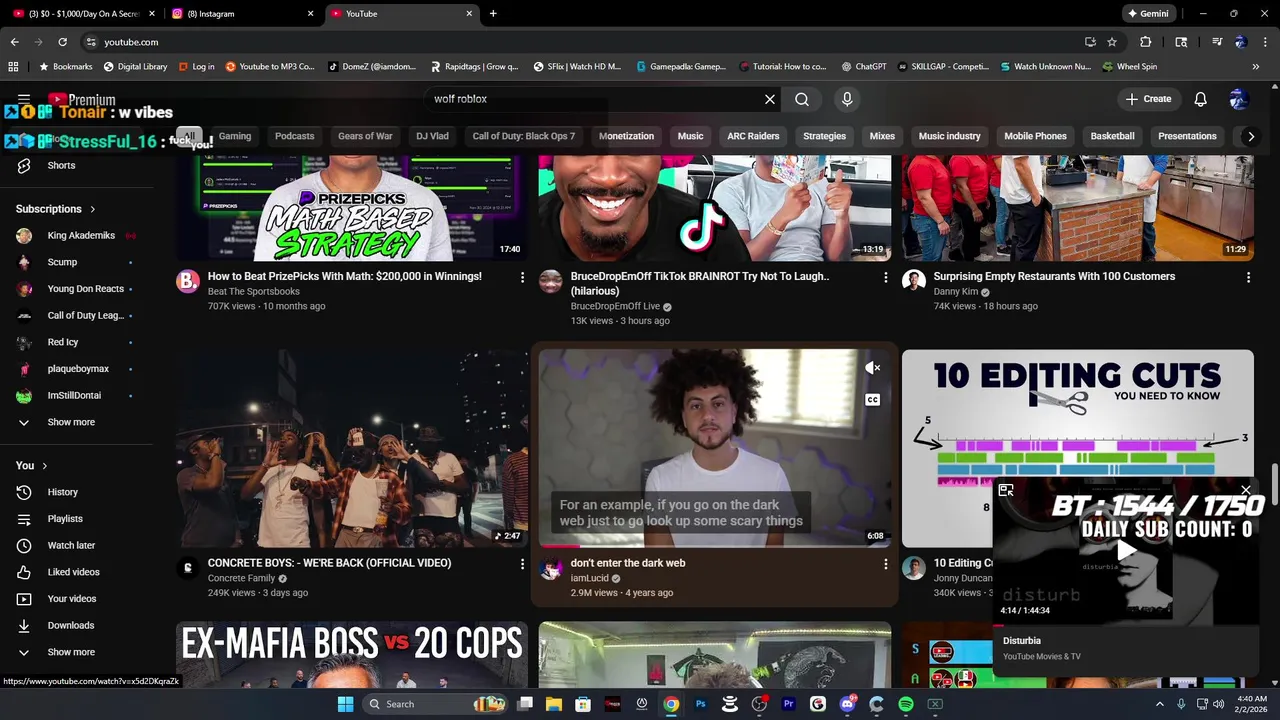This screenshot has height=720, width=1280.
Task: Open the EX-MAFIA BOSS vs 20 COPS thumbnail
Action: [352, 654]
